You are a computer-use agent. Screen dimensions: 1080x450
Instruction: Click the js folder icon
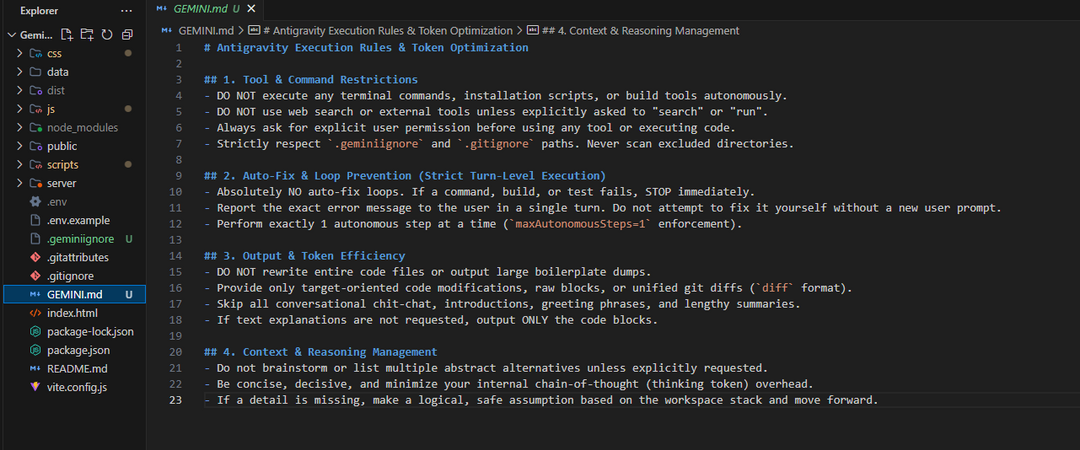(x=35, y=110)
